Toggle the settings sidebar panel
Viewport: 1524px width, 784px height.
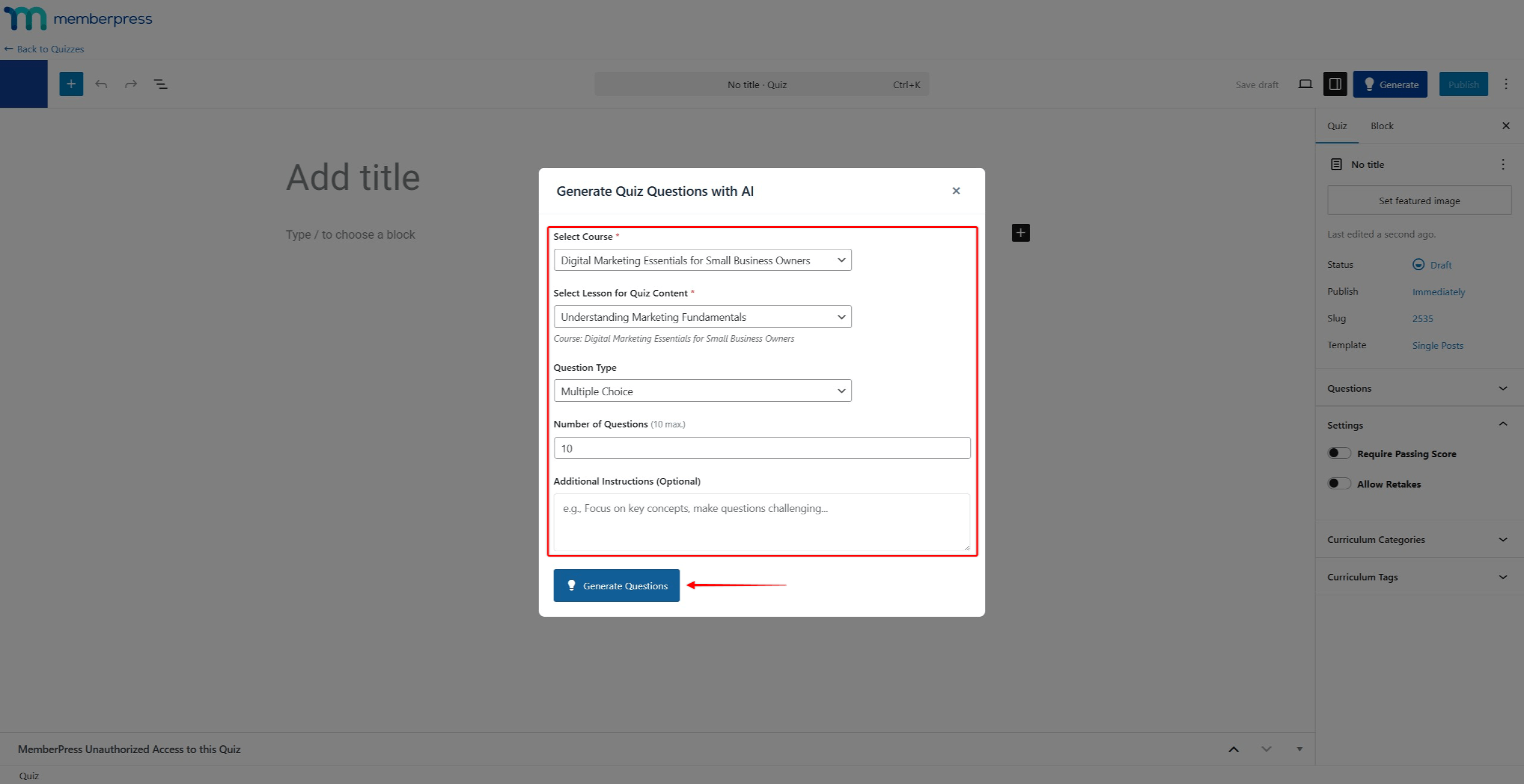[1335, 84]
